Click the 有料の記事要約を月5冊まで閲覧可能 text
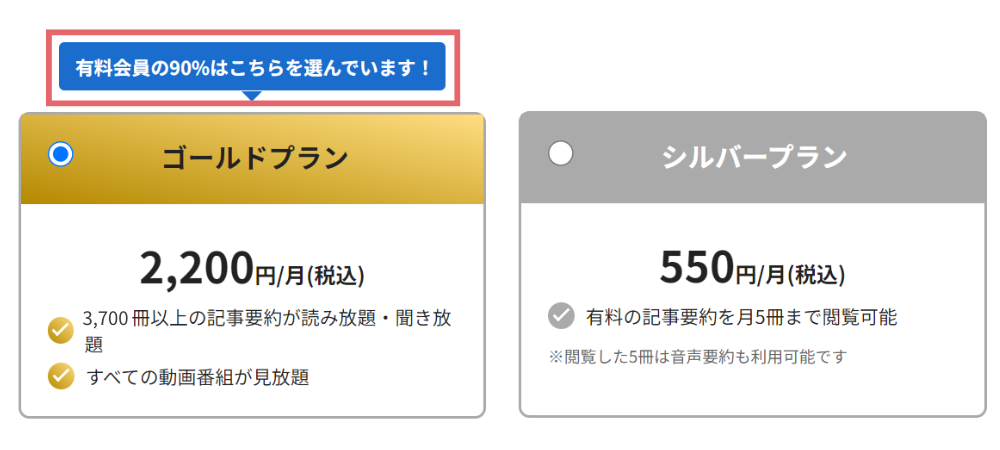Viewport: 1000px width, 450px height. pyautogui.click(x=741, y=318)
